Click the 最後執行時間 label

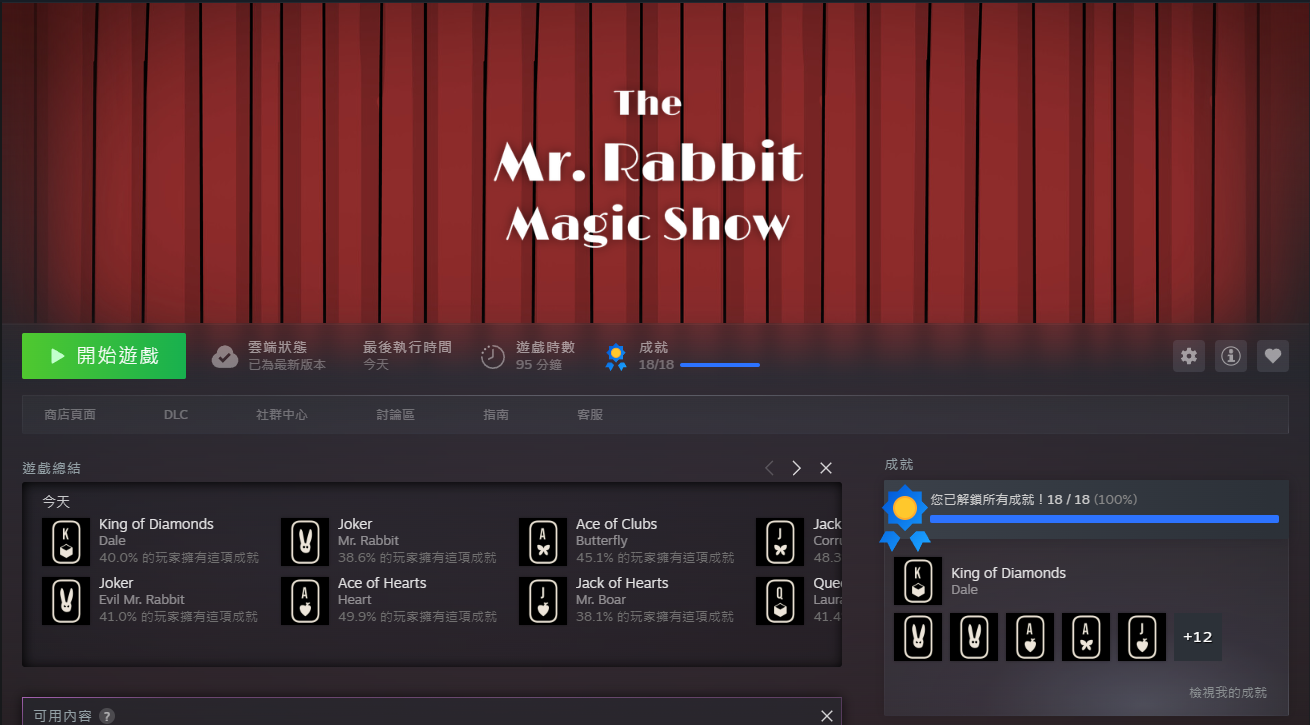click(x=407, y=347)
